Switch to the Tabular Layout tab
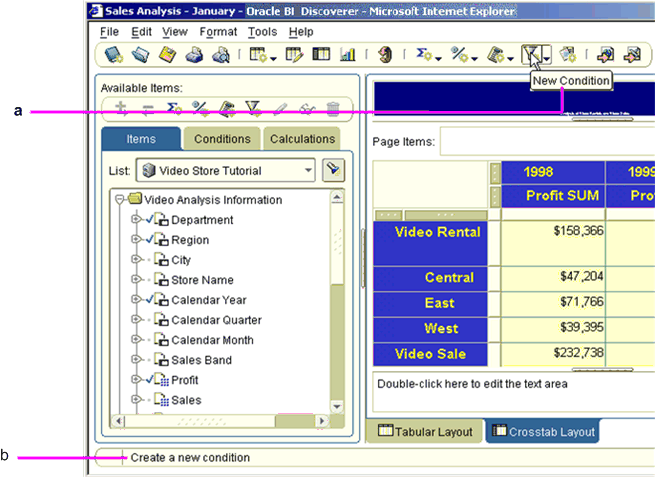The width and height of the screenshot is (656, 478). (425, 431)
